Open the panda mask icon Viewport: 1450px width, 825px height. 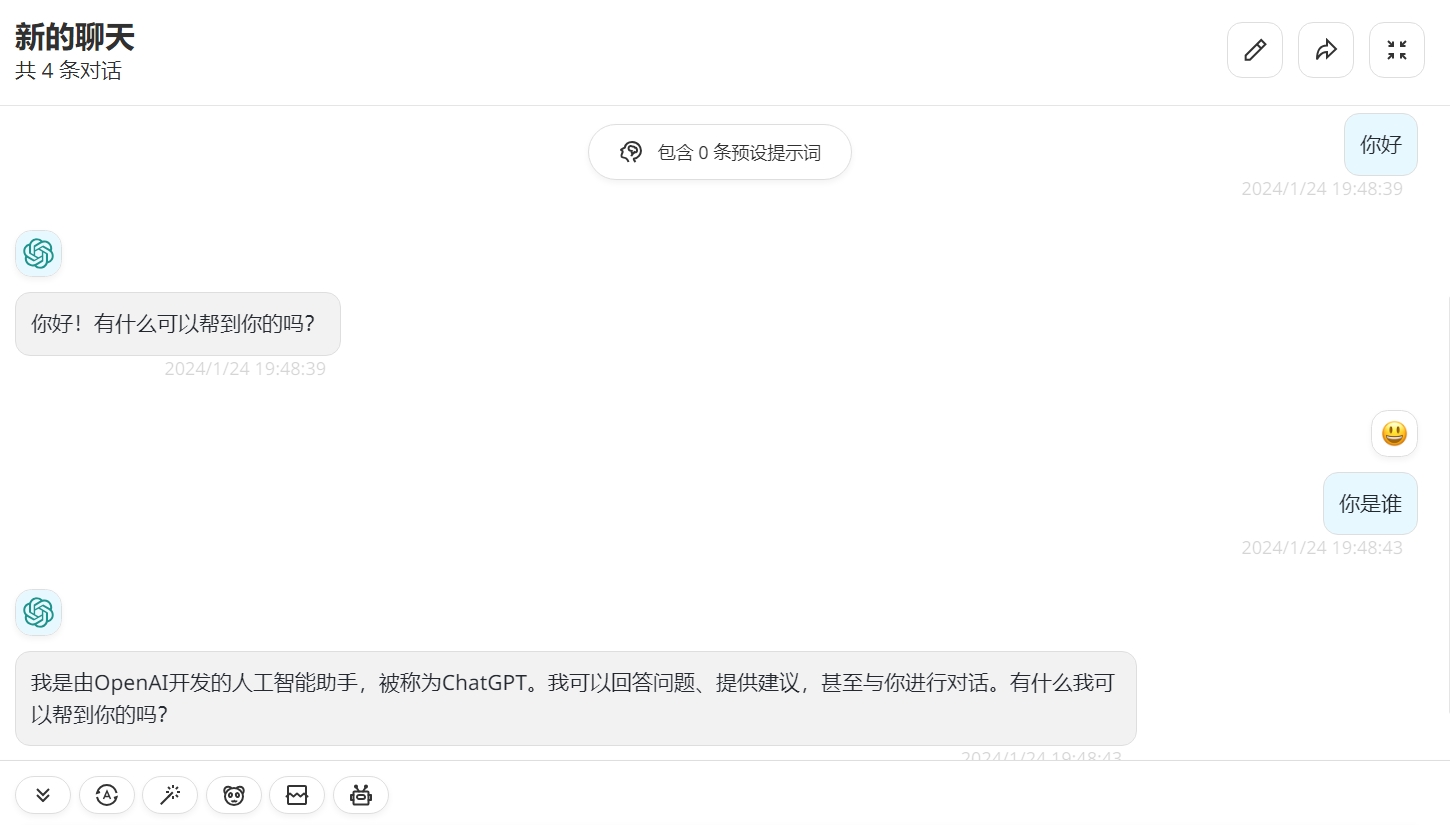click(x=234, y=795)
